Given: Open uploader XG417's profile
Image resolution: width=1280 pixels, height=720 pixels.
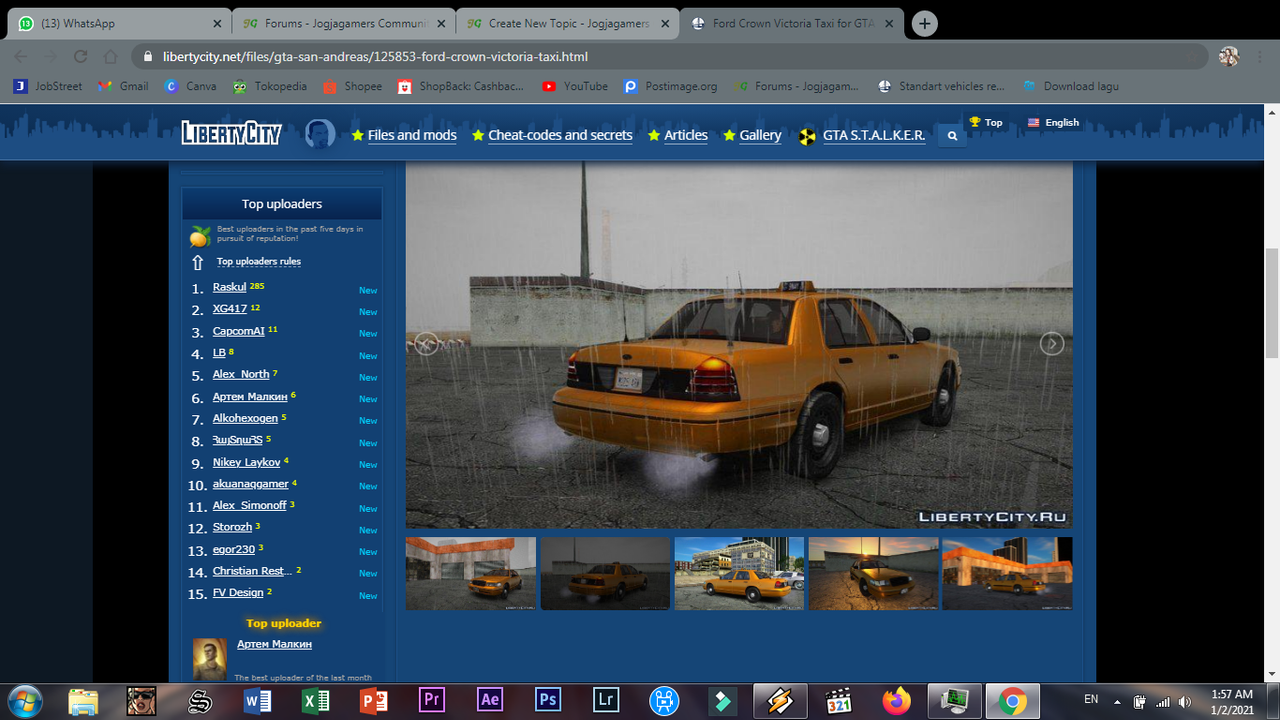Looking at the screenshot, I should [x=230, y=309].
